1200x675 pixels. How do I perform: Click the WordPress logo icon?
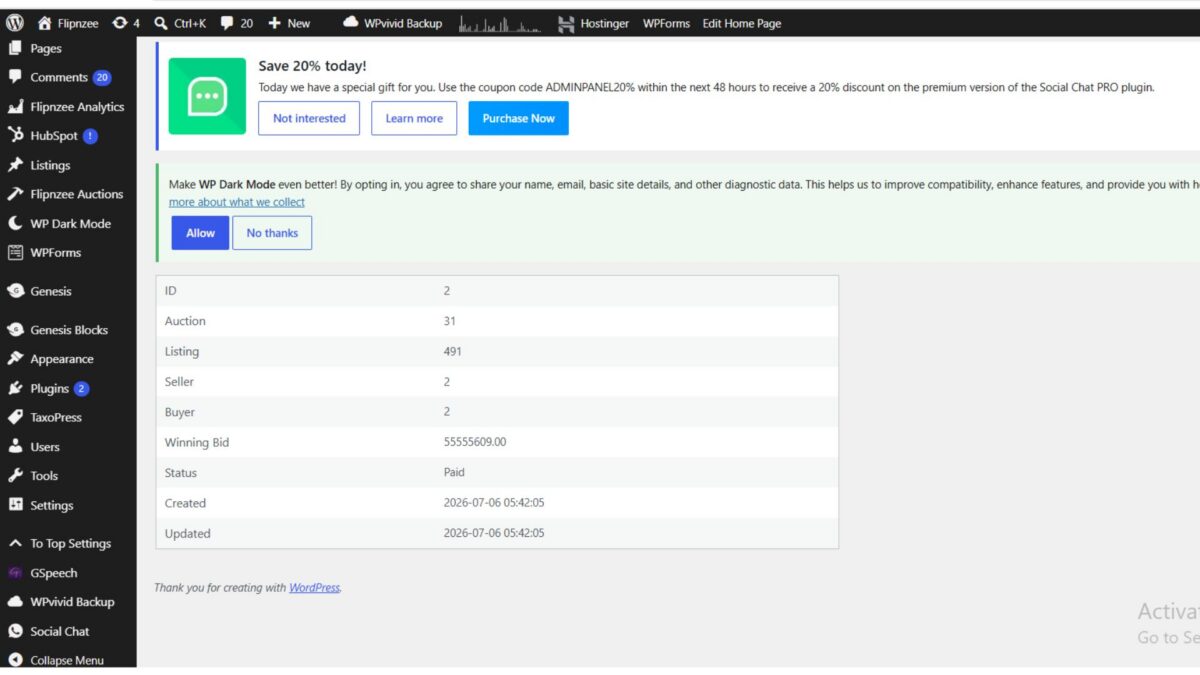(x=15, y=23)
